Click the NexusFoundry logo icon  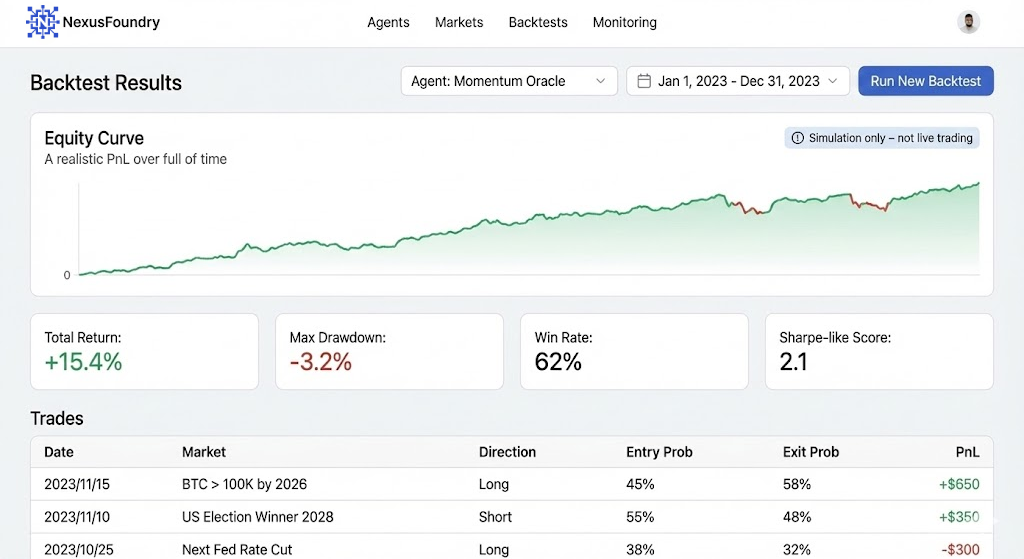click(42, 22)
